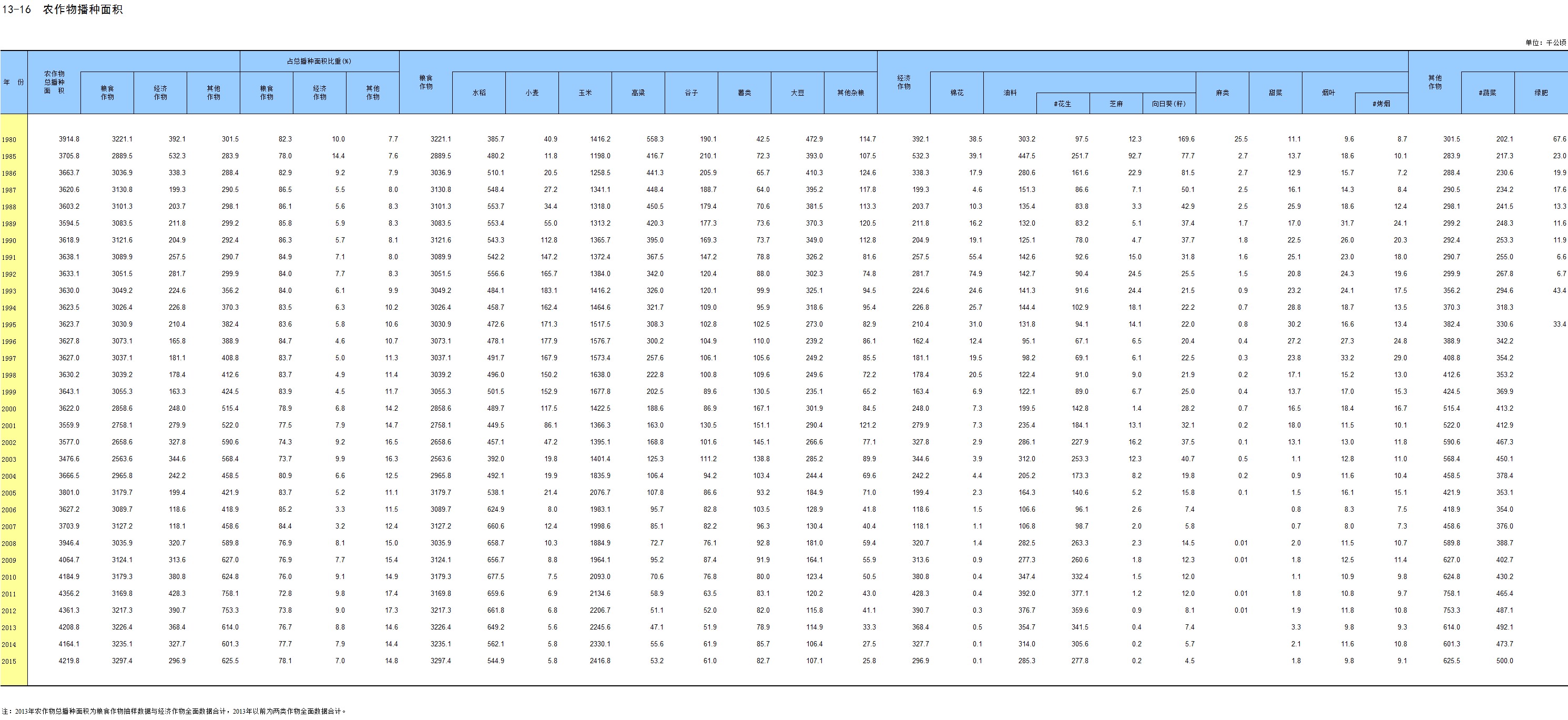Click the 水稻 column header
The image size is (1568, 720).
[x=479, y=93]
